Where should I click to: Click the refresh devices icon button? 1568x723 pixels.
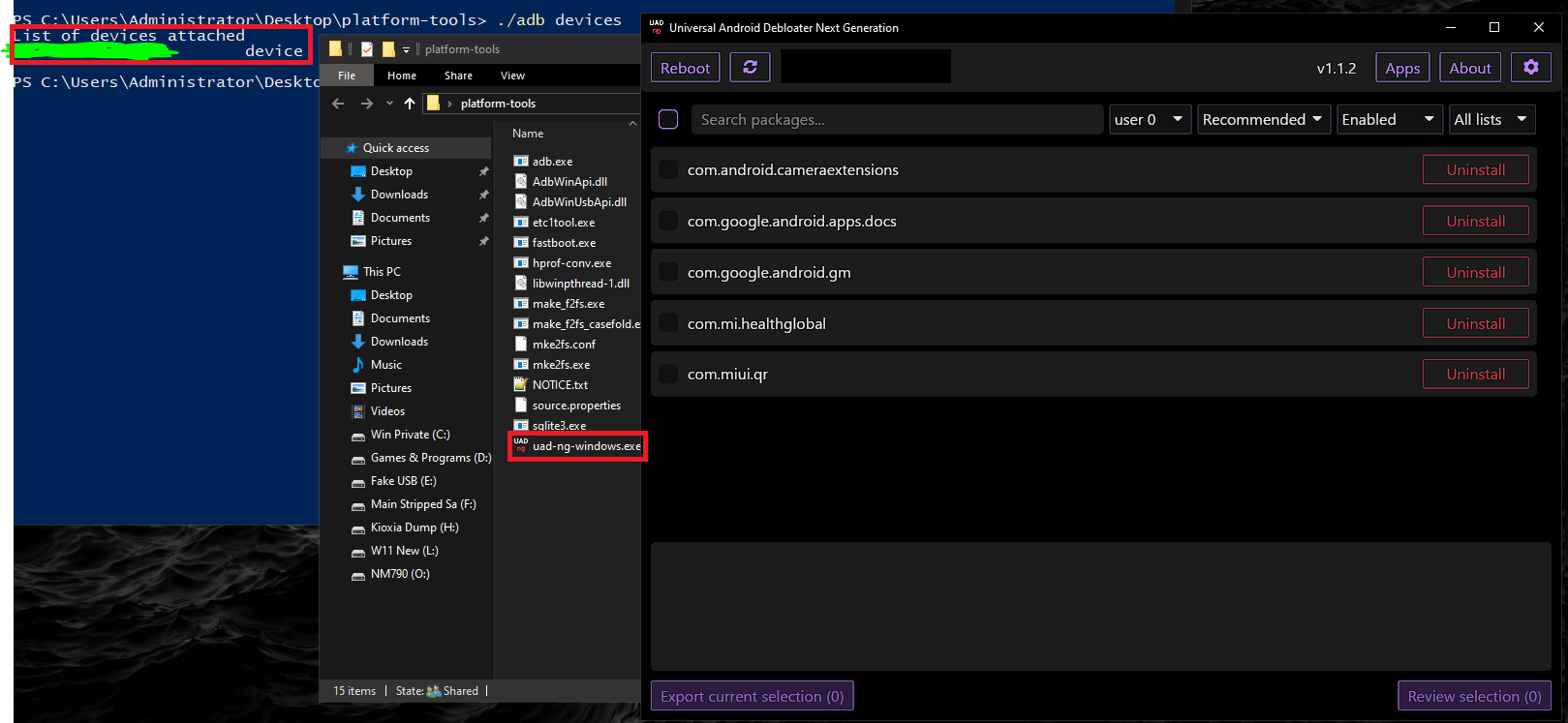coord(750,68)
